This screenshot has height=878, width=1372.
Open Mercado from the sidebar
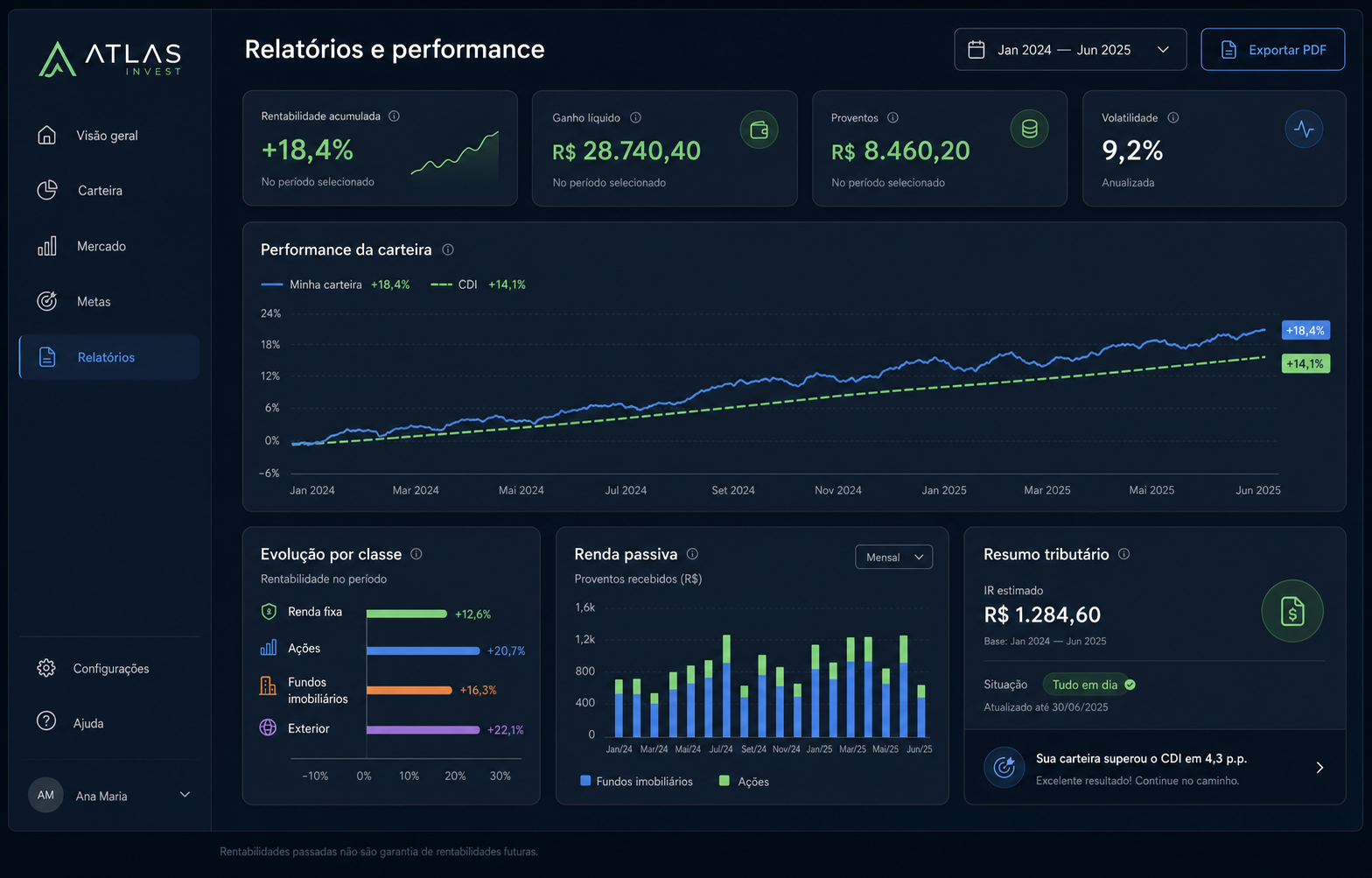coord(109,246)
